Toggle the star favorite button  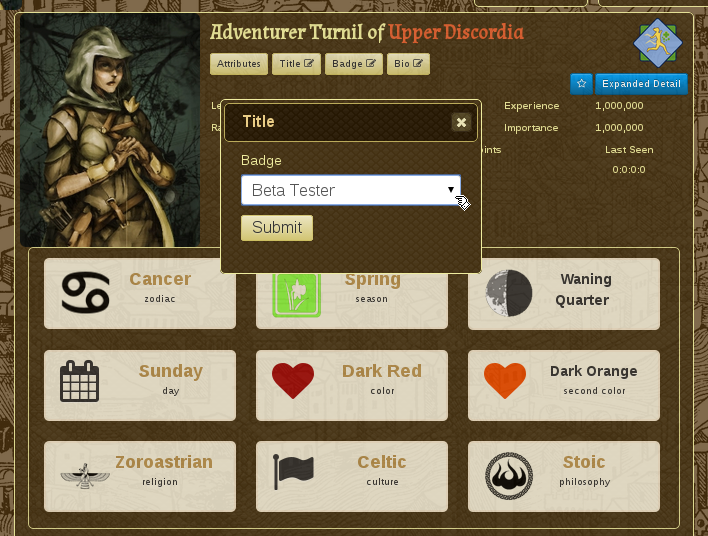581,84
